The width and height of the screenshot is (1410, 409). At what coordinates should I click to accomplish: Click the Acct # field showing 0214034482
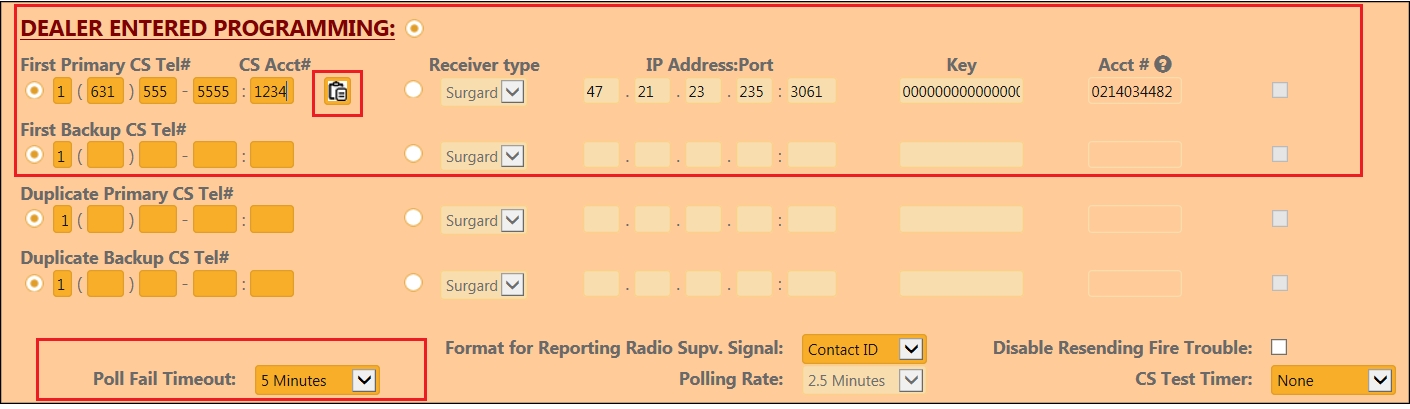point(1134,92)
